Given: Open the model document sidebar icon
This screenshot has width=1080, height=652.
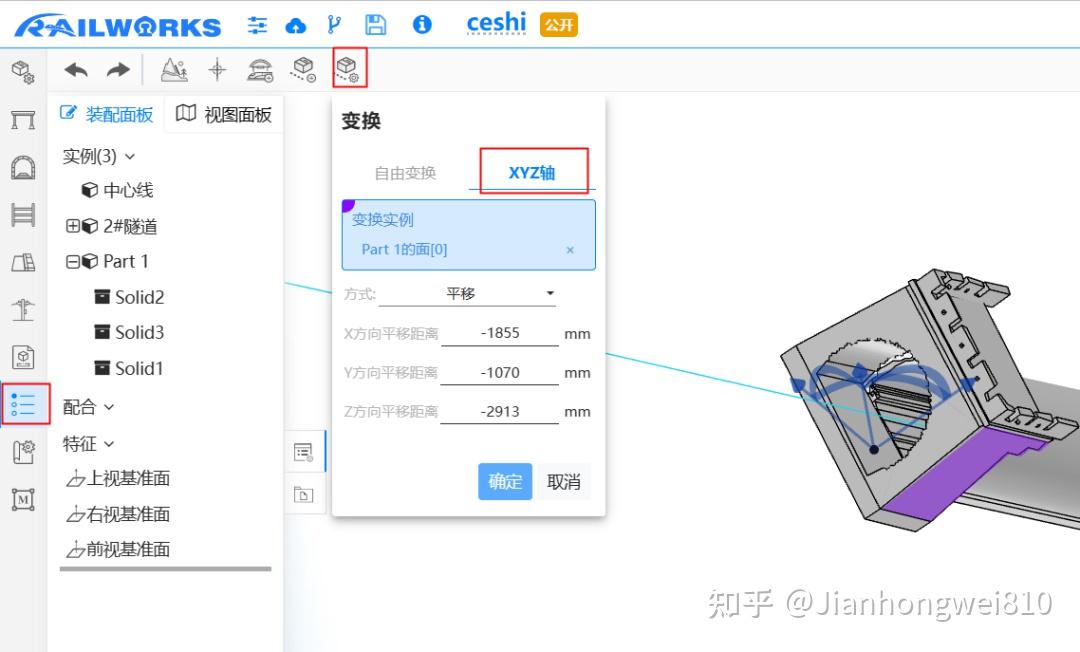Looking at the screenshot, I should tap(23, 357).
